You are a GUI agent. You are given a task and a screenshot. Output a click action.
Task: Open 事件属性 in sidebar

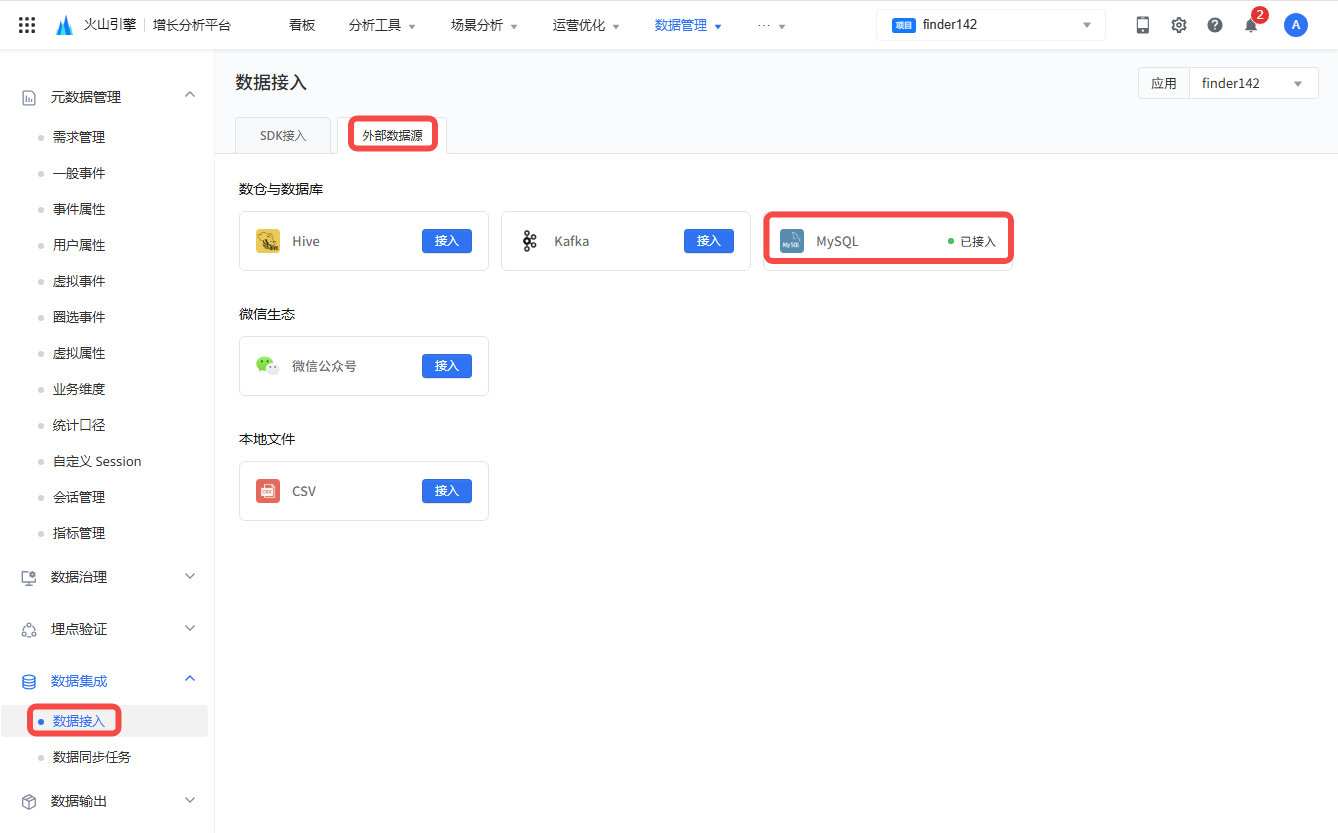[x=79, y=209]
